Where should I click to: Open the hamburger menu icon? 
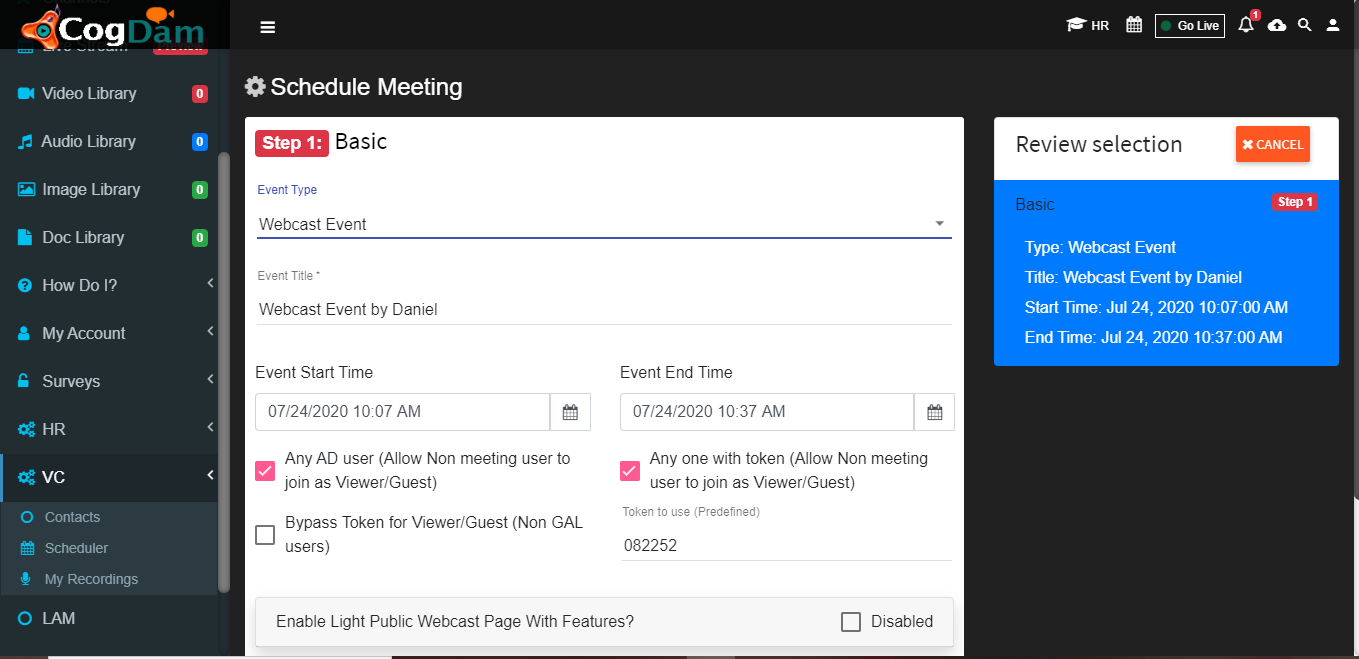point(267,27)
